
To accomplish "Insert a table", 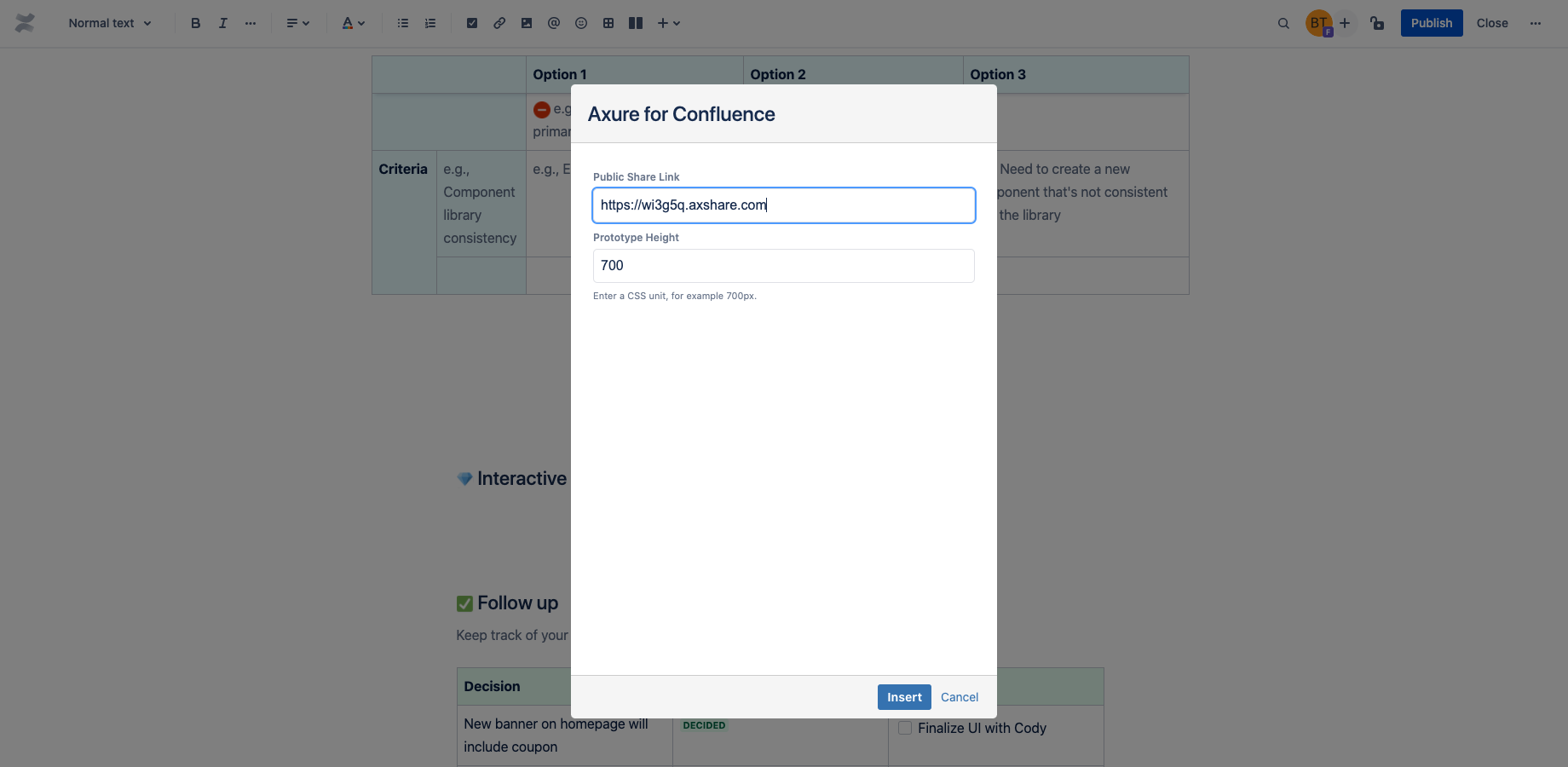I will (x=608, y=23).
